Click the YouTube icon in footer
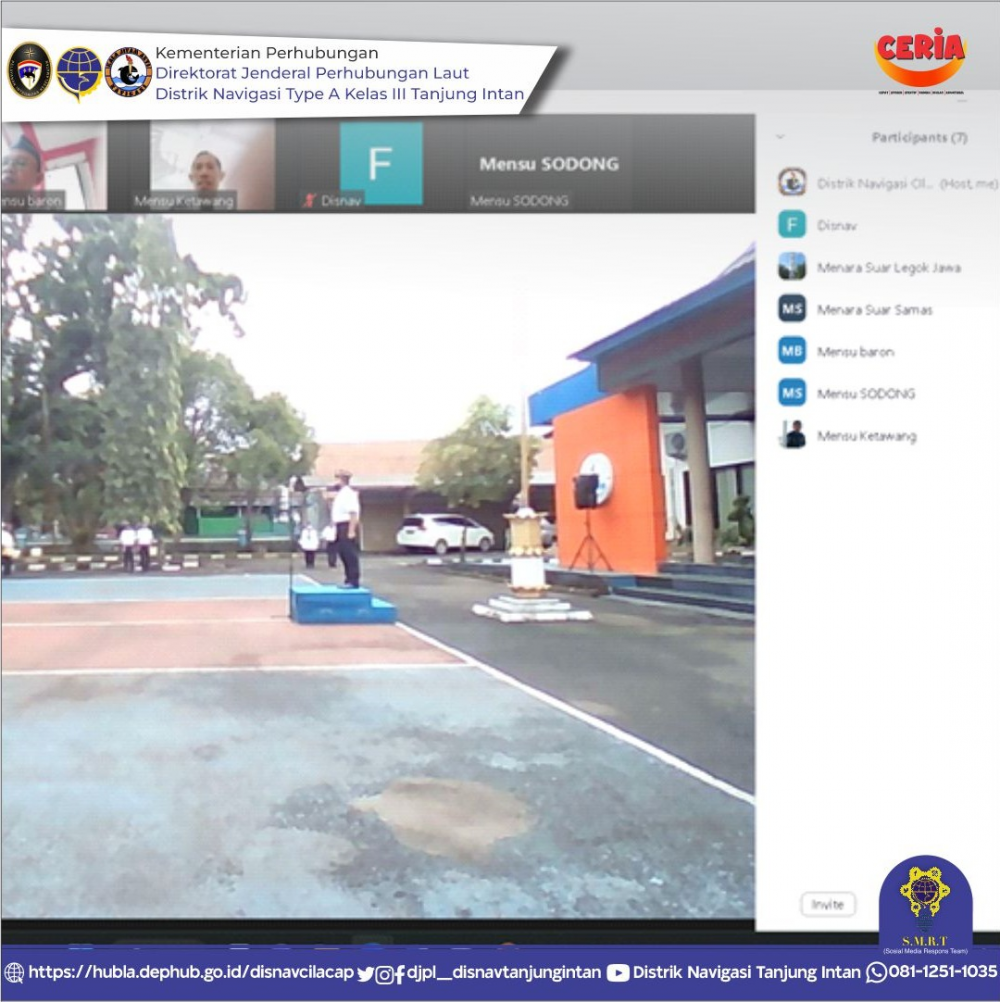This screenshot has height=1002, width=1000. point(617,973)
